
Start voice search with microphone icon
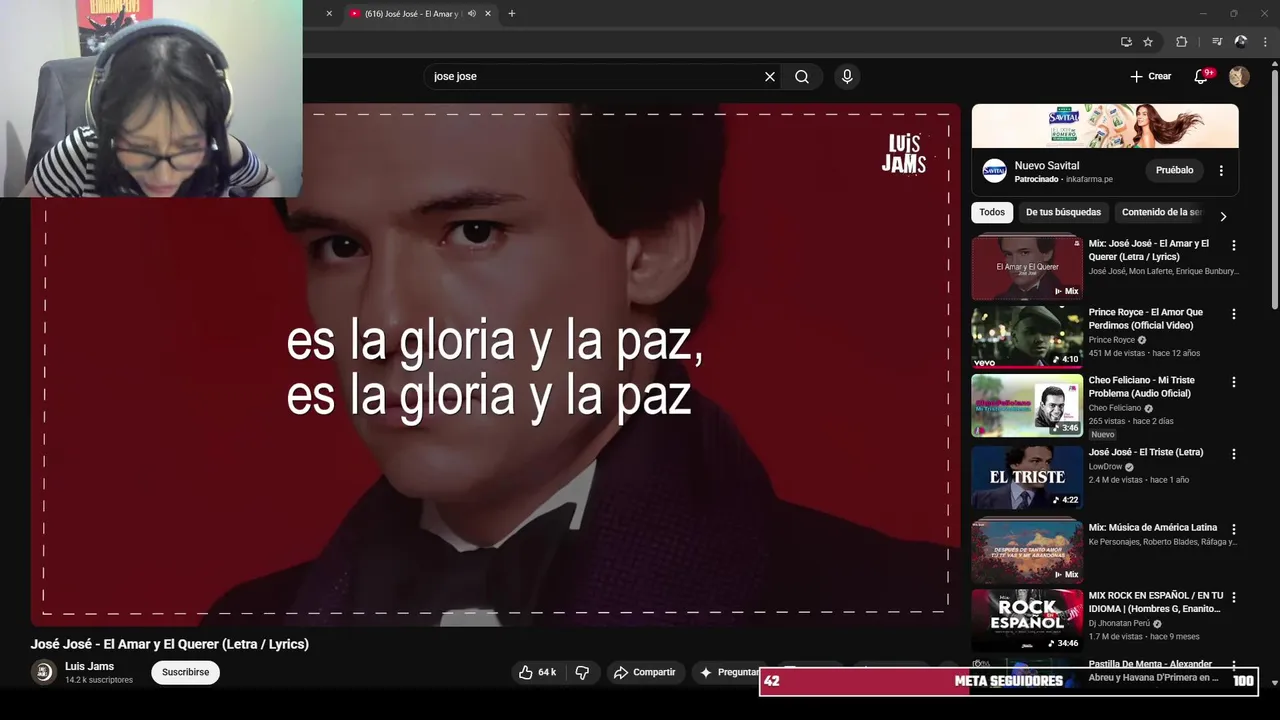847,76
